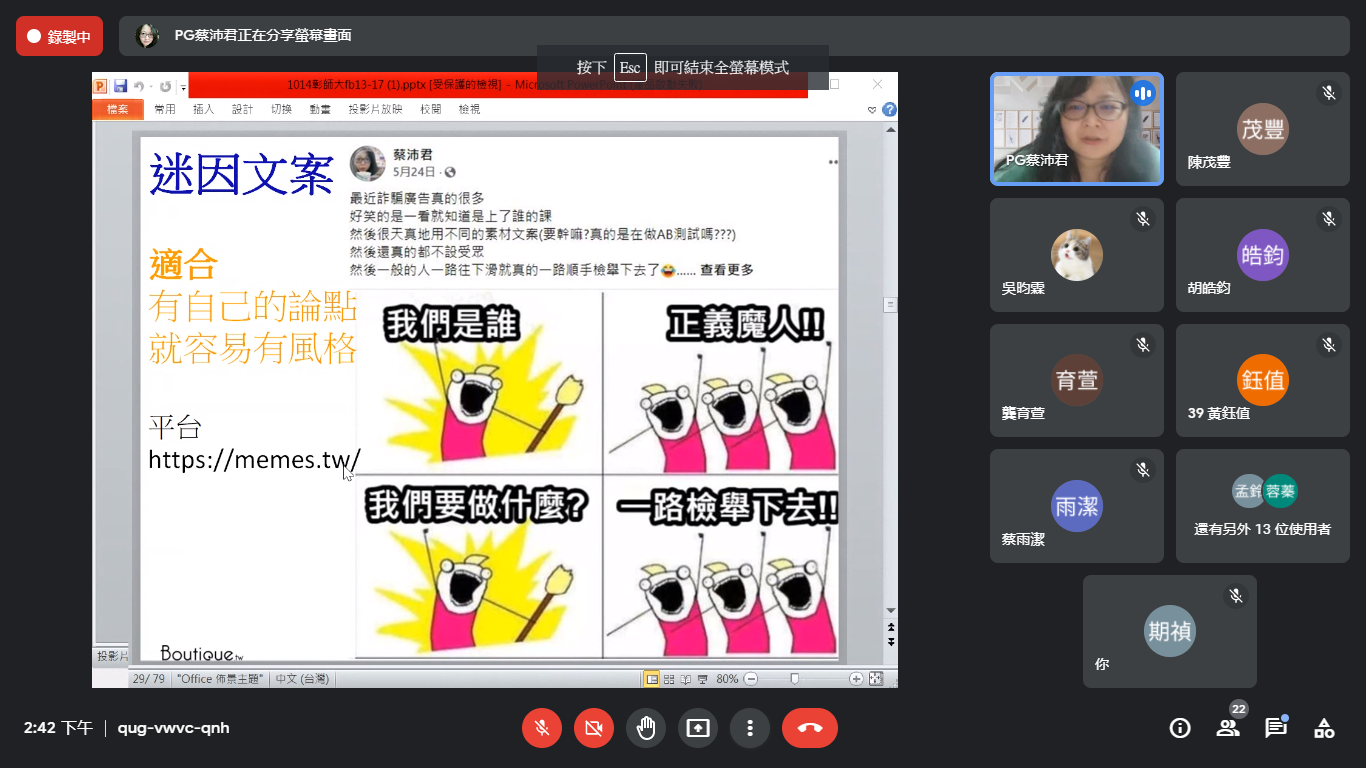Click 查看更多 in the Facebook post
Image resolution: width=1366 pixels, height=768 pixels.
[727, 270]
